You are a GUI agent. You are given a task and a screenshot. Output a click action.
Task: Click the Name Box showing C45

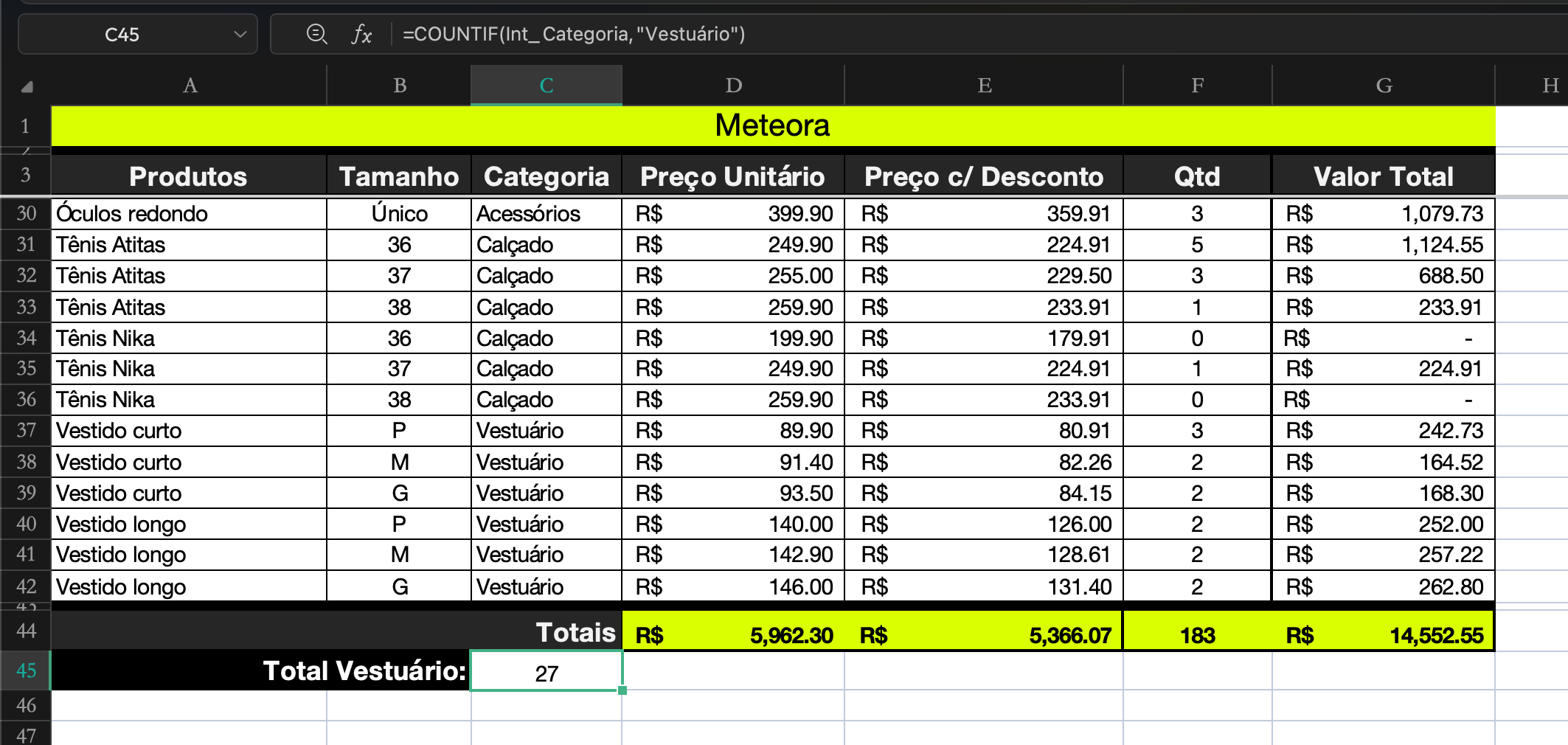pyautogui.click(x=138, y=34)
